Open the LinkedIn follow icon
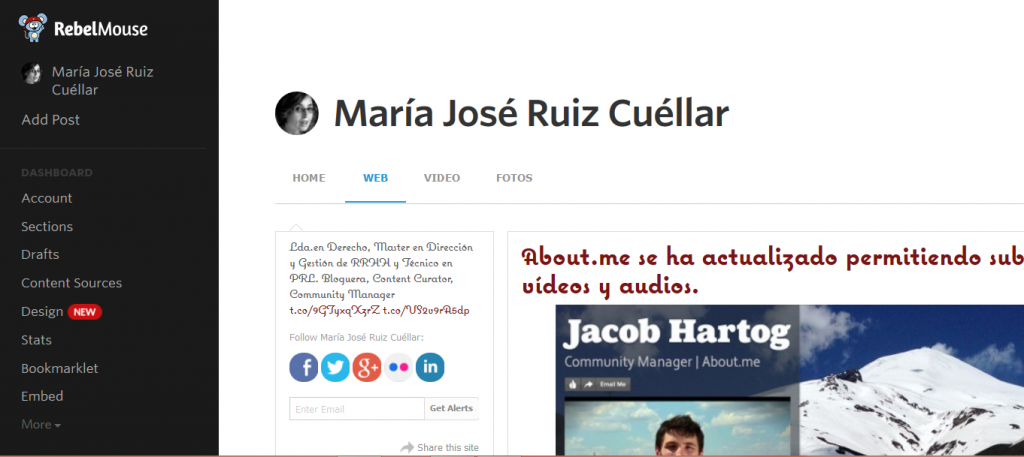This screenshot has width=1024, height=457. coord(430,368)
